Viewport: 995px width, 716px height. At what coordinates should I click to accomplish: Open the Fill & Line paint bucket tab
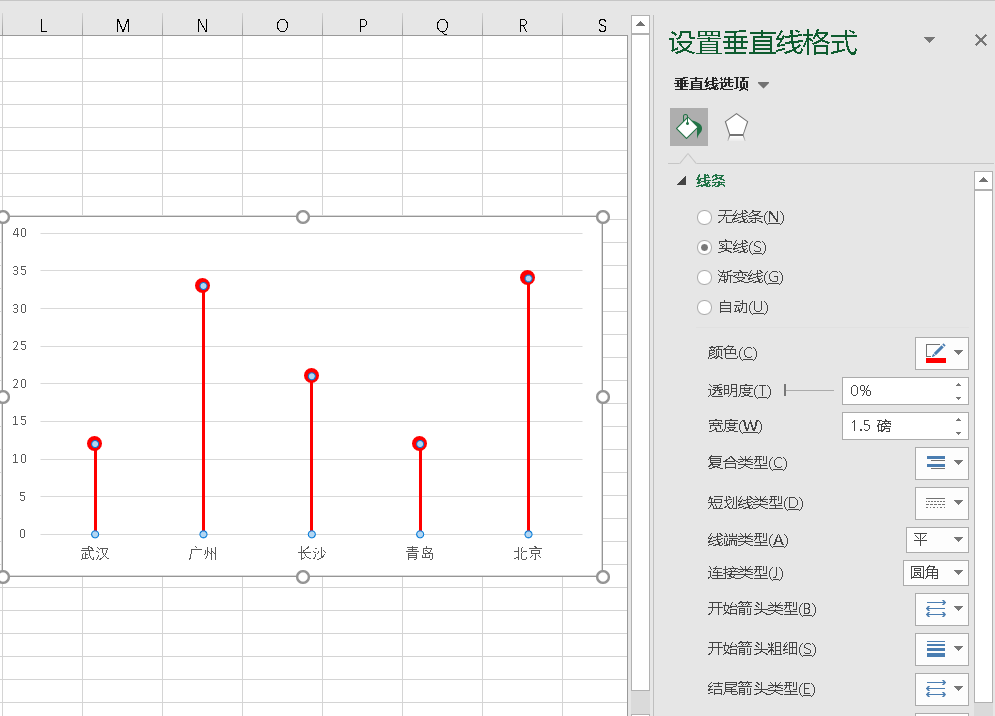pos(689,127)
